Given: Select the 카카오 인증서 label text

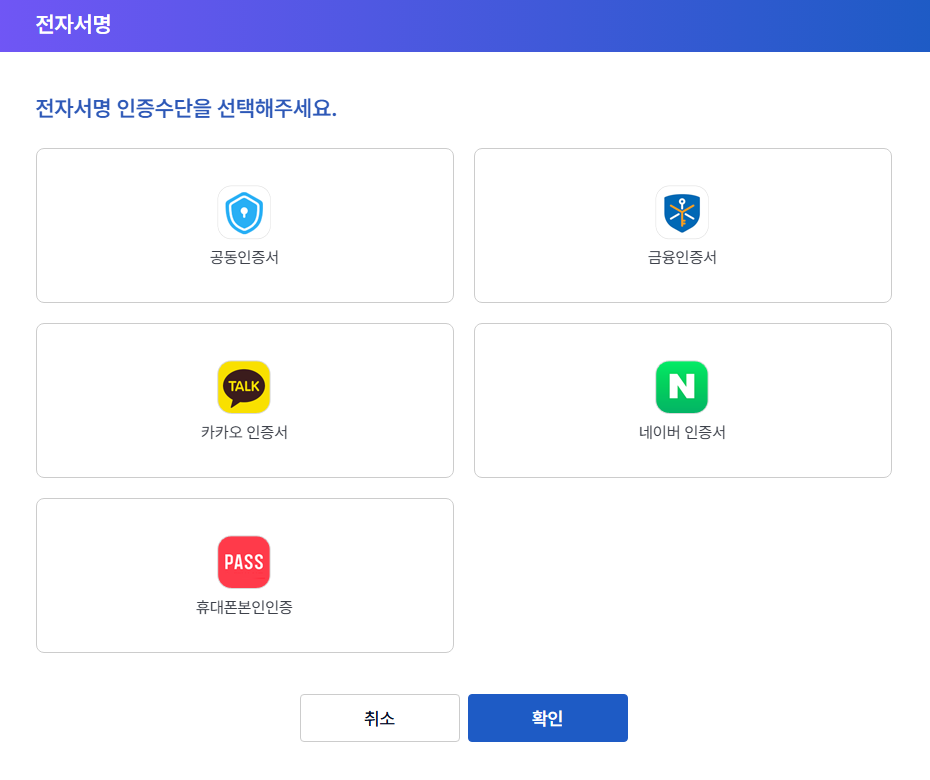Looking at the screenshot, I should [244, 432].
